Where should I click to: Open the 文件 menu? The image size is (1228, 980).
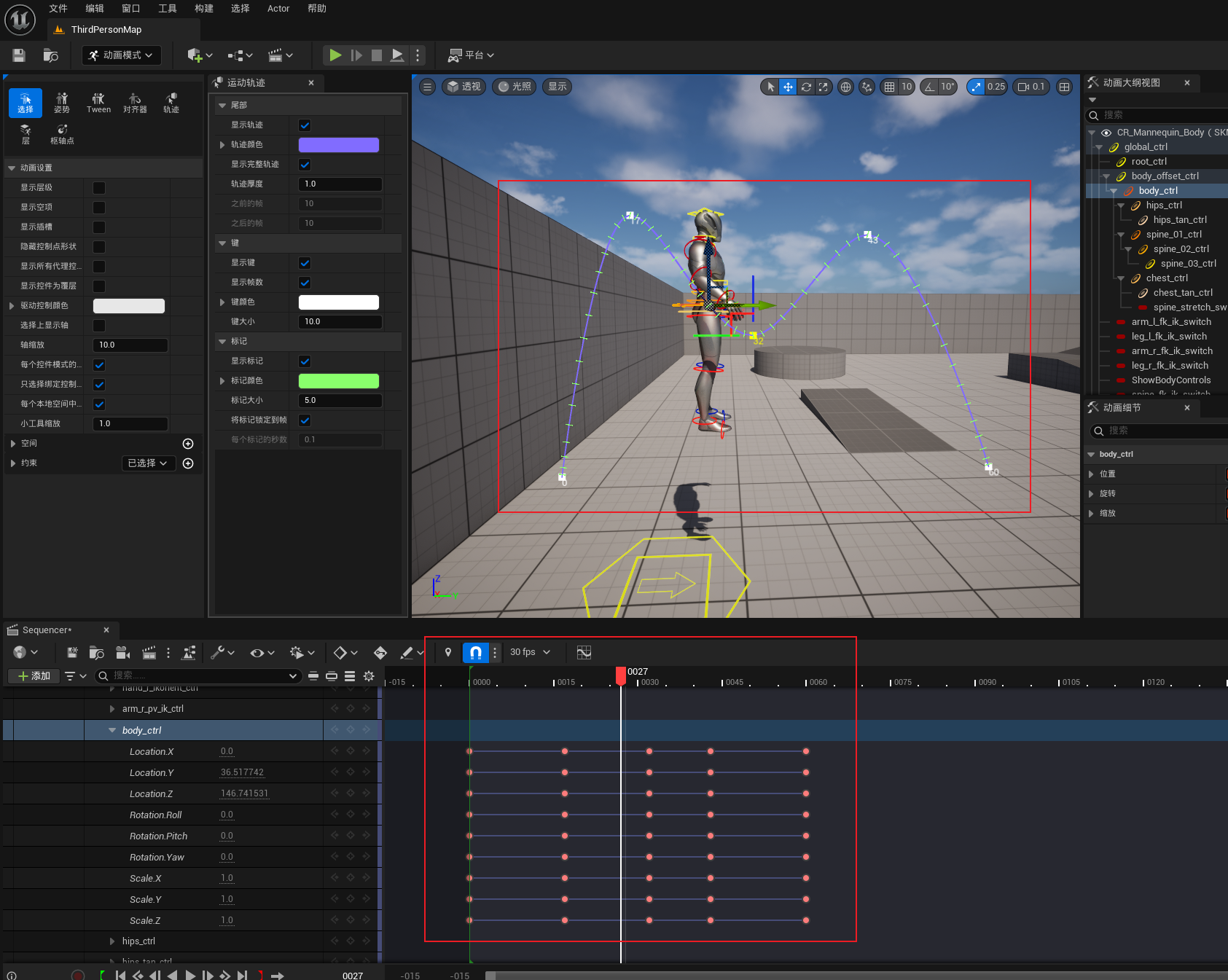(58, 9)
